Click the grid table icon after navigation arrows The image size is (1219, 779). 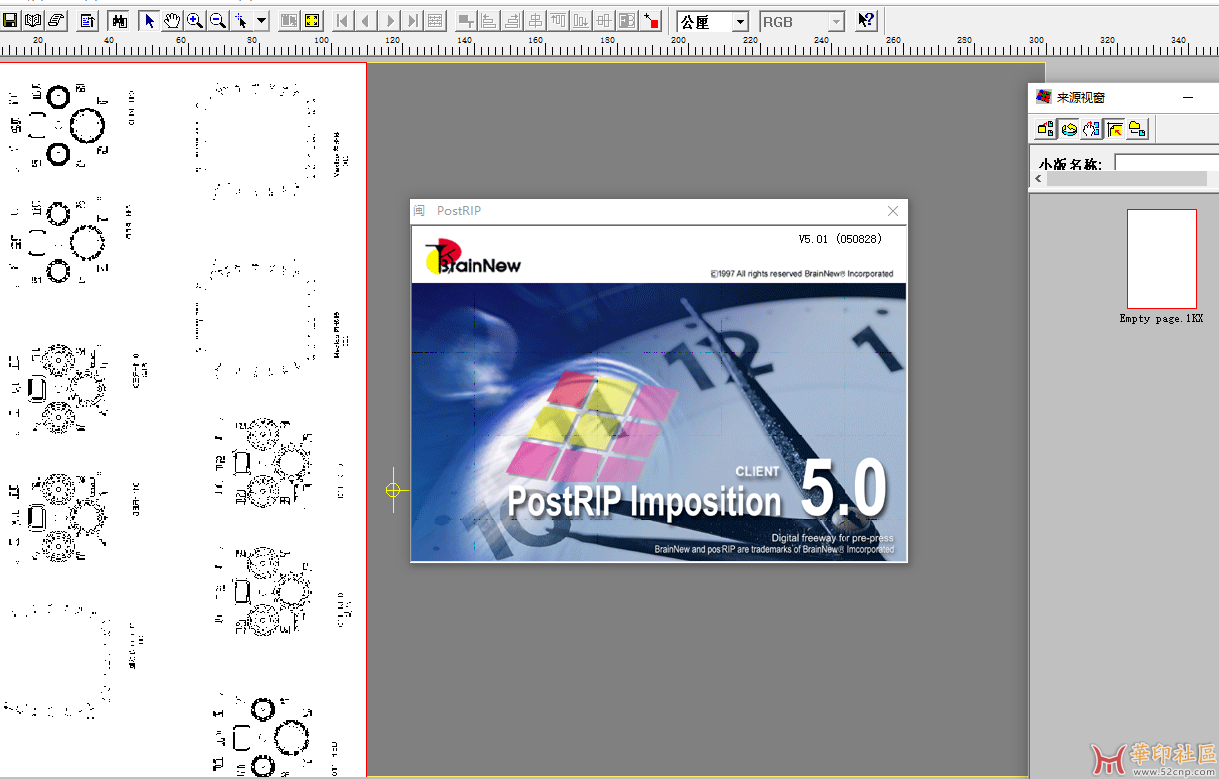tap(435, 20)
